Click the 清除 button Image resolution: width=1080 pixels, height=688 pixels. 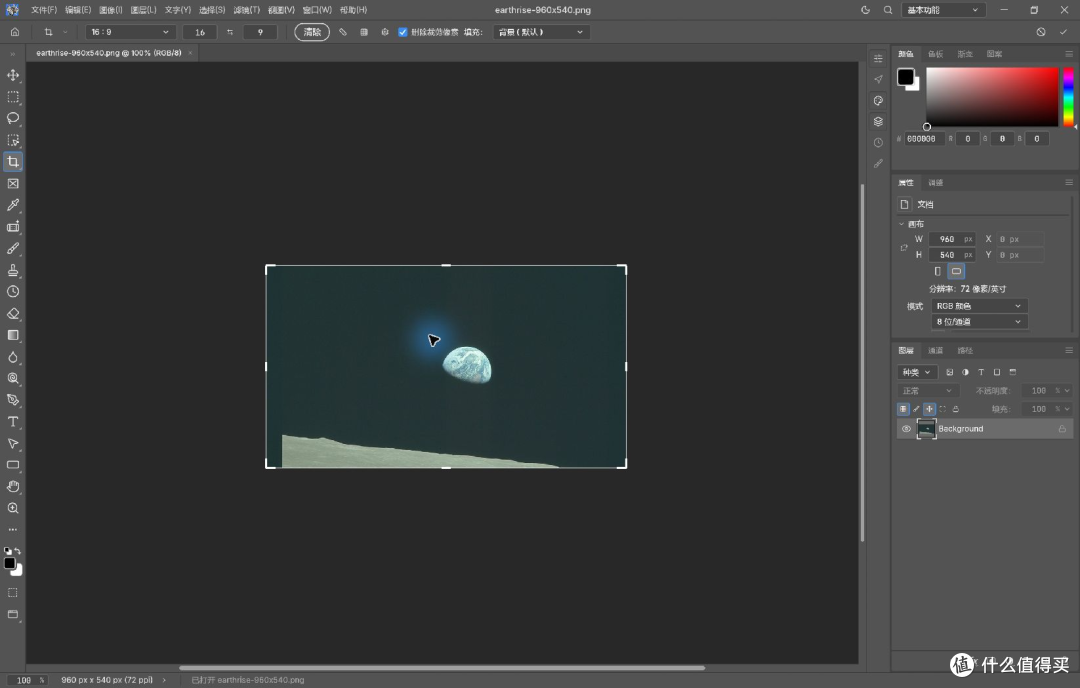(x=312, y=32)
